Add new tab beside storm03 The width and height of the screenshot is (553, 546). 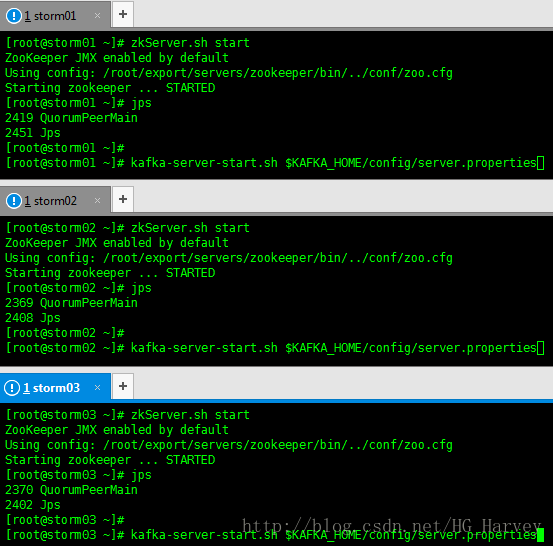[123, 386]
